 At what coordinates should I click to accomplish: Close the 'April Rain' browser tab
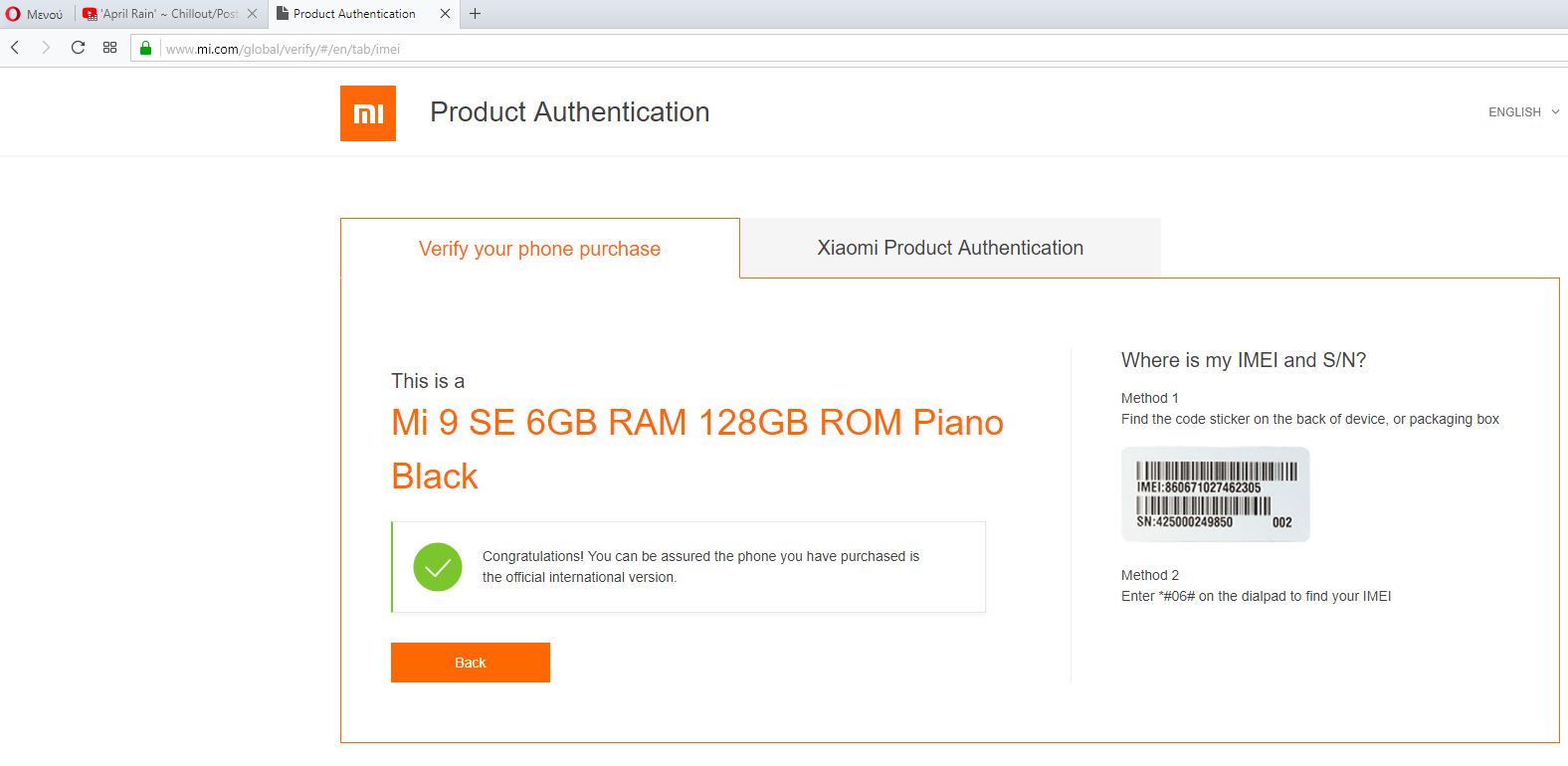point(252,14)
